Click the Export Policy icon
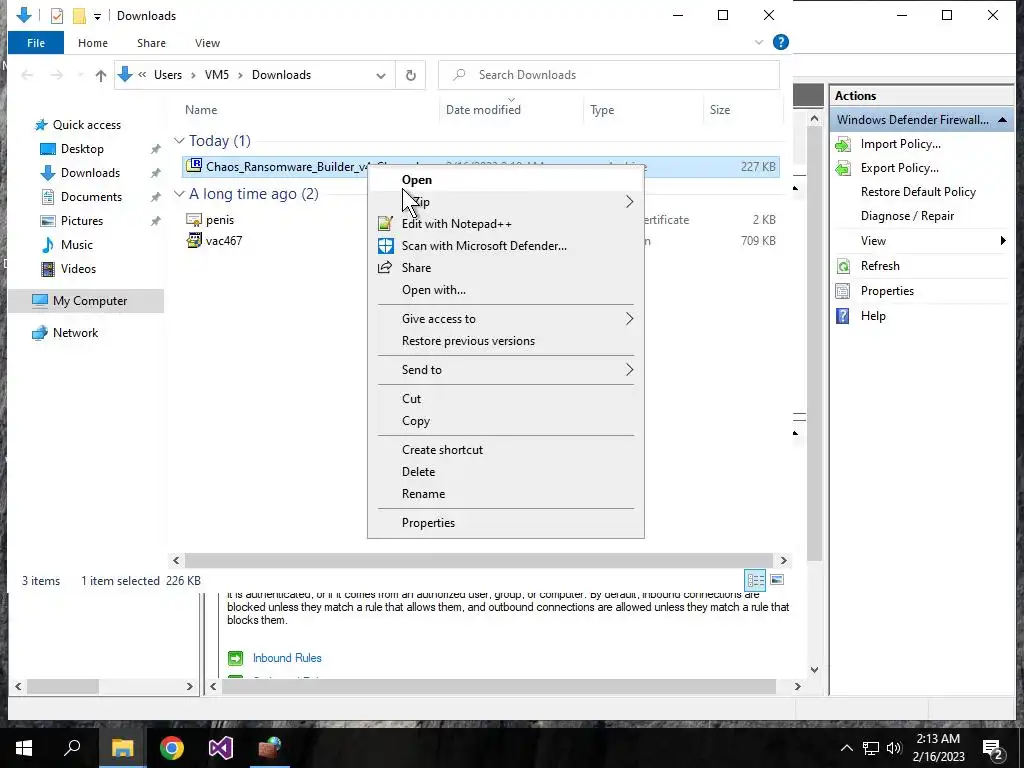Viewport: 1024px width, 768px height. click(843, 168)
